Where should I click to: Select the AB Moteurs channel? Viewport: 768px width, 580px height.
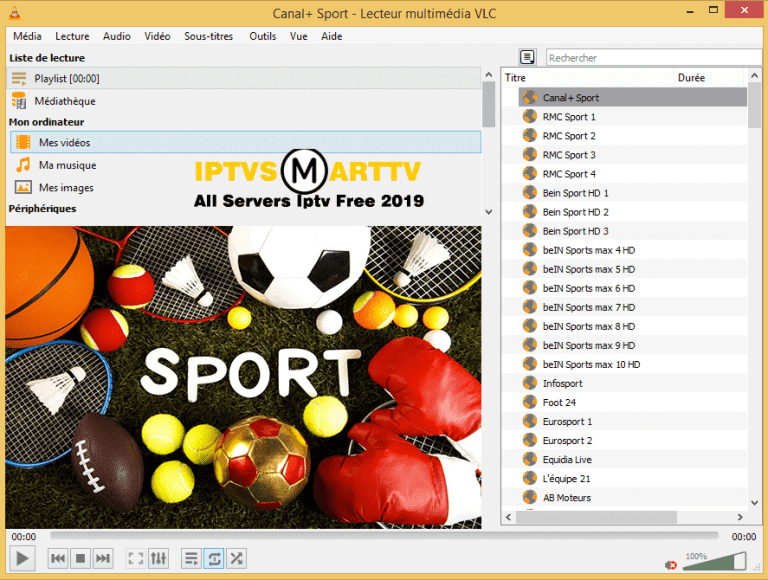pos(632,498)
